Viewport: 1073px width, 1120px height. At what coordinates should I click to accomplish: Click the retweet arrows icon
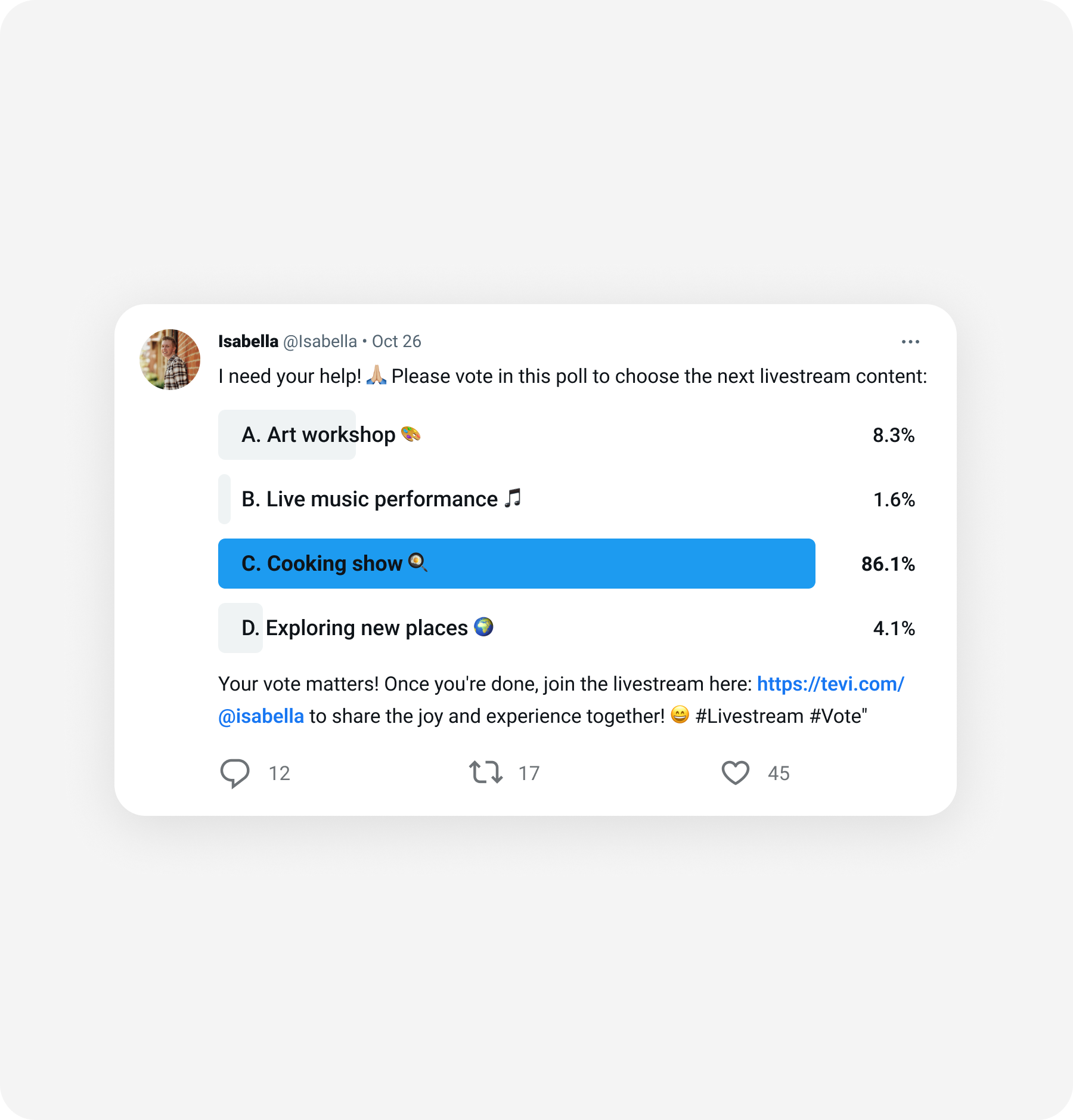tap(486, 772)
